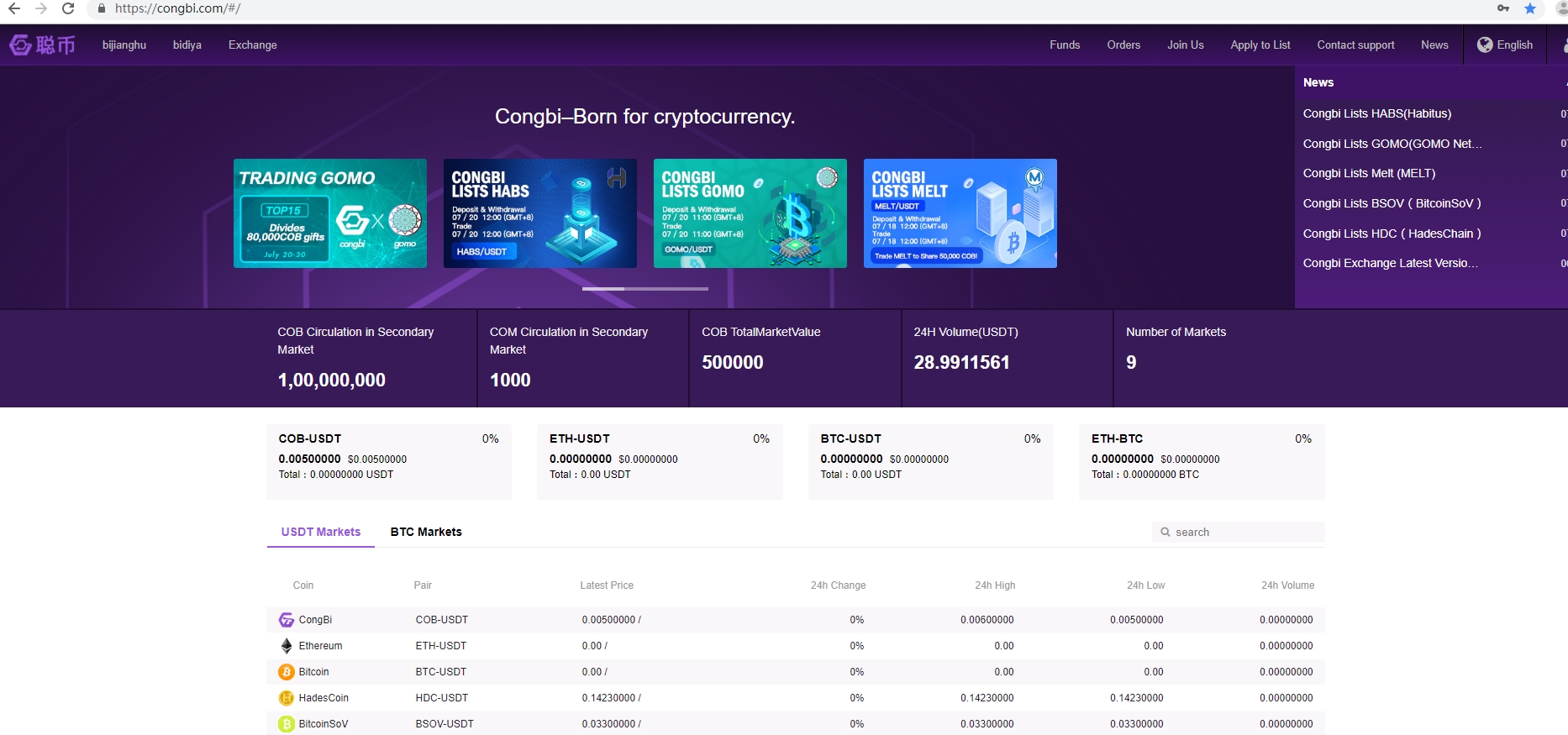Open the ETH-USDT market card
This screenshot has width=1568, height=735.
pos(660,462)
